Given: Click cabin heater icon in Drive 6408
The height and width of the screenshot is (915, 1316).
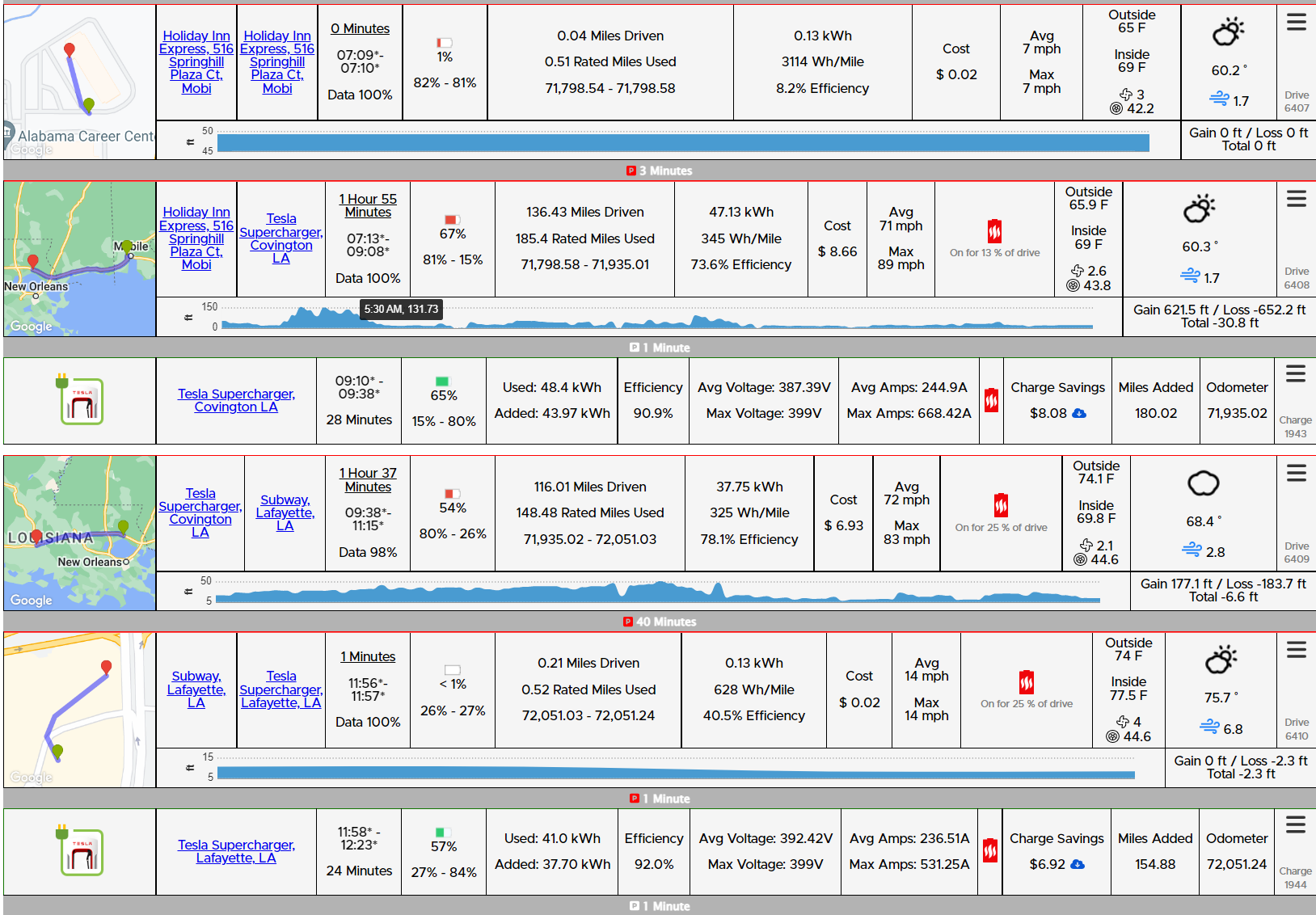Looking at the screenshot, I should tap(994, 231).
